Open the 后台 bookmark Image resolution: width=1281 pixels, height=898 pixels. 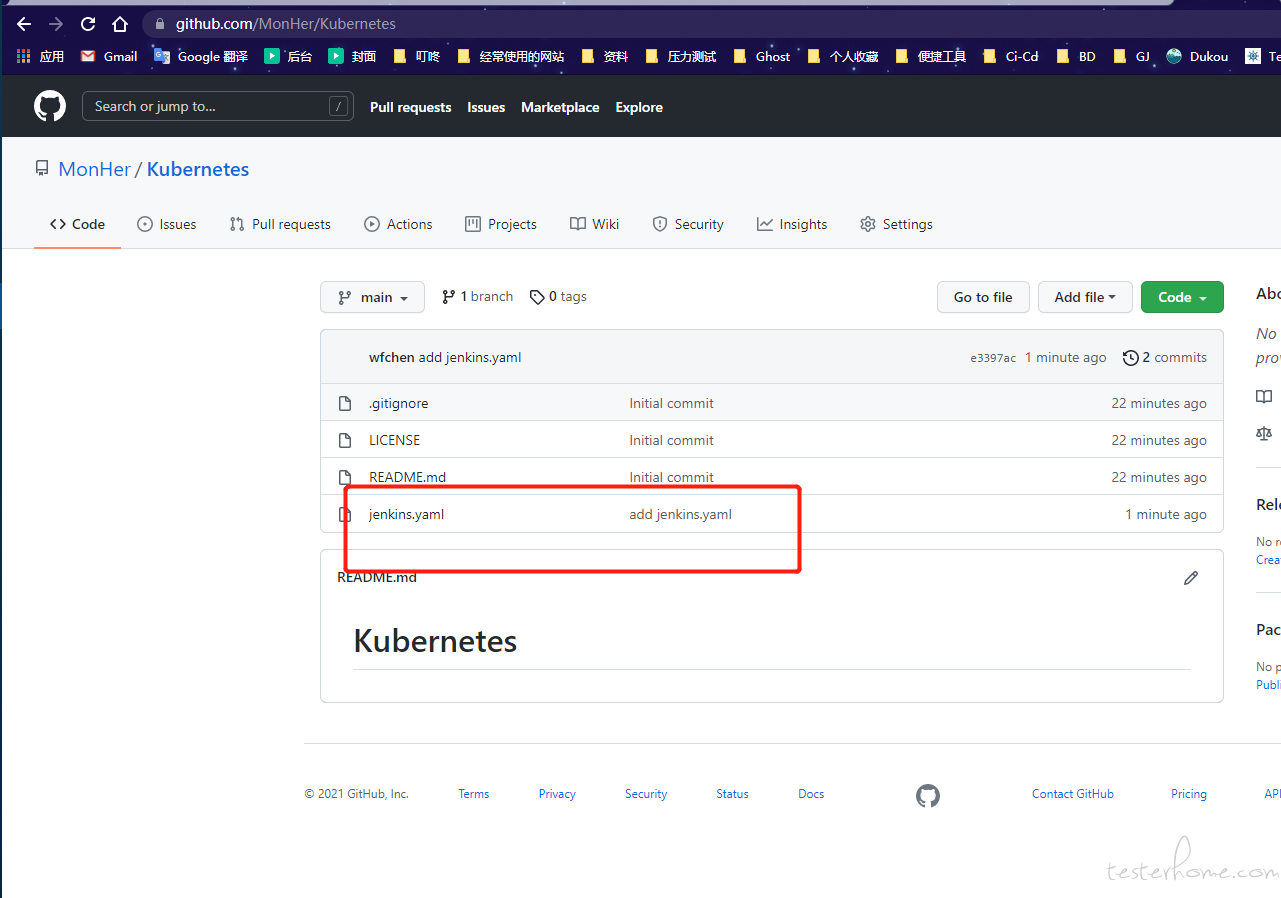pos(288,56)
